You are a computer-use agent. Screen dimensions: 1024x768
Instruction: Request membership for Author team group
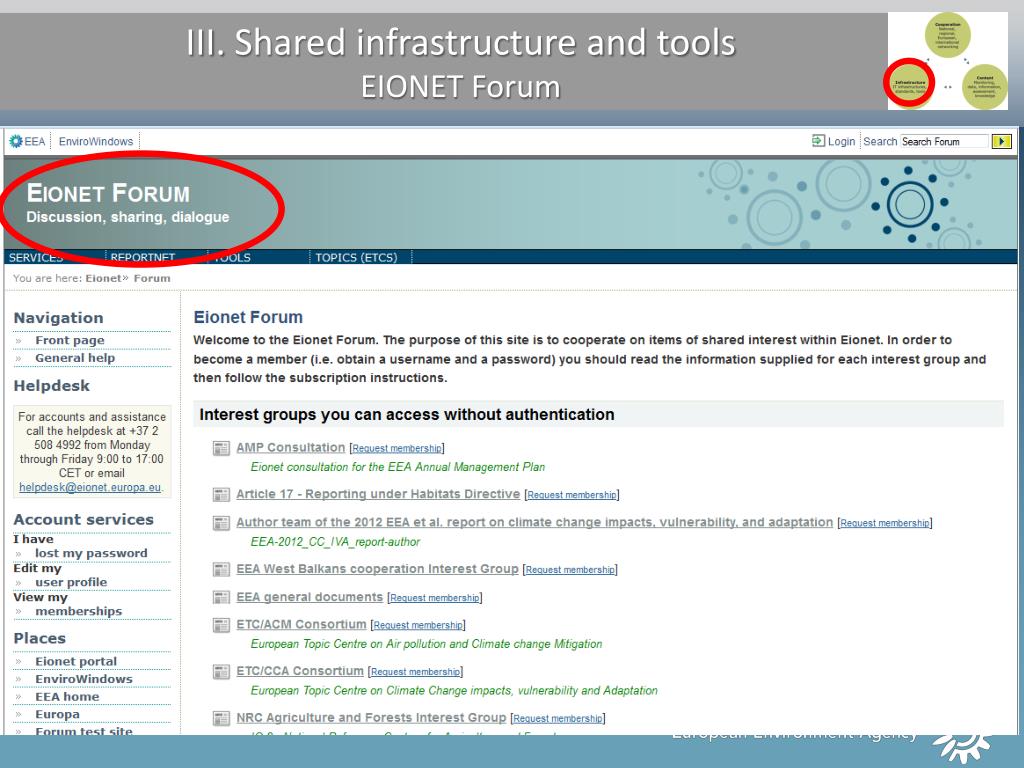885,523
